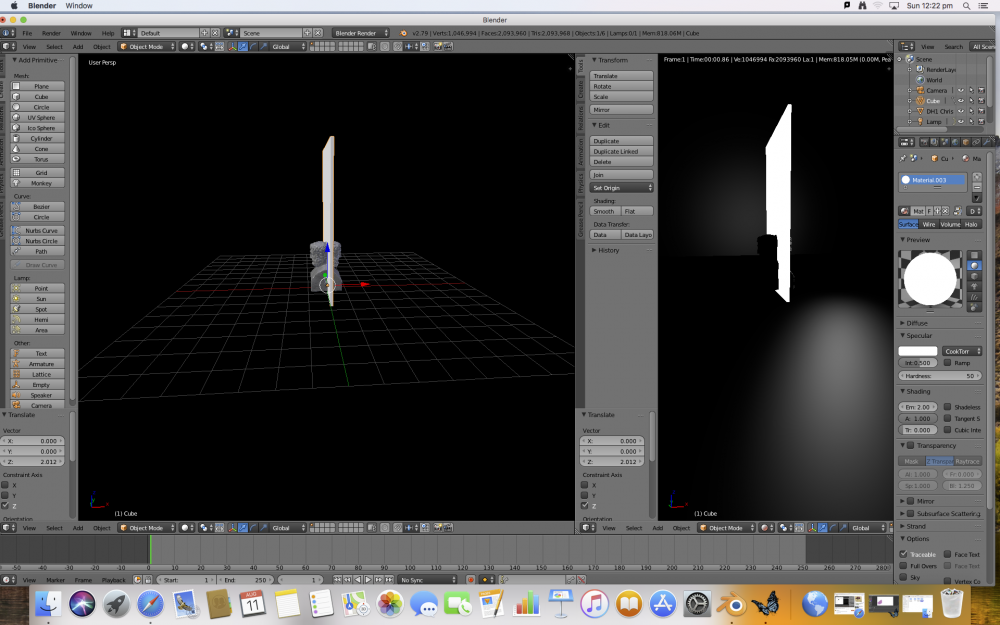Open the Object Mode dropdown

click(146, 46)
